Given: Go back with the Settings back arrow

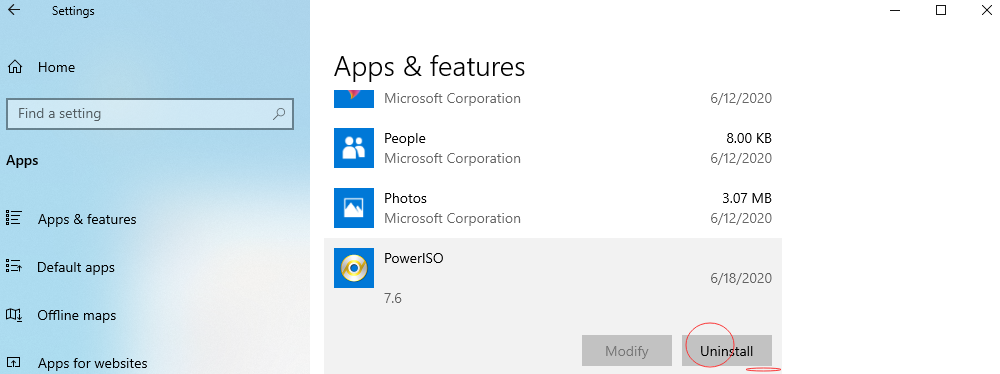Looking at the screenshot, I should pyautogui.click(x=13, y=10).
